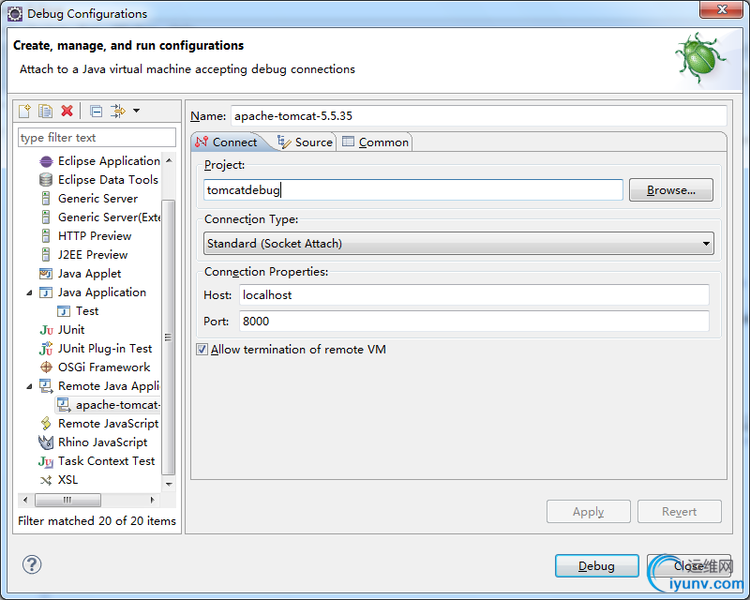This screenshot has height=600, width=750.
Task: Click the HTTP Preview icon
Action: [46, 236]
